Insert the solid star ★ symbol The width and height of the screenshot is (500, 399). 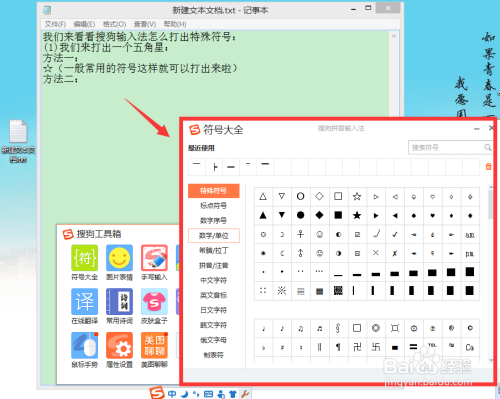tap(357, 215)
